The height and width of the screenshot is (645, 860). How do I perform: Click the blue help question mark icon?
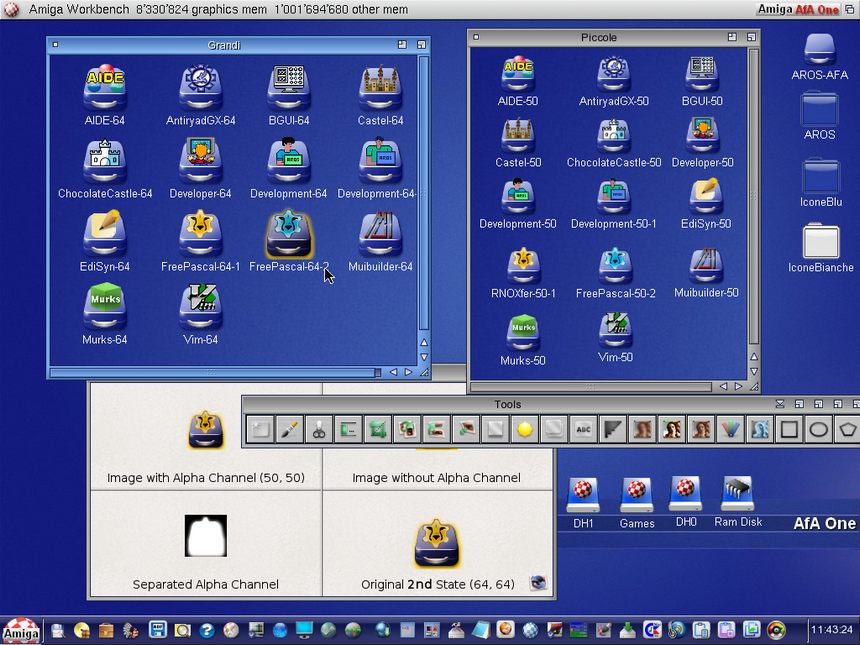[x=207, y=630]
